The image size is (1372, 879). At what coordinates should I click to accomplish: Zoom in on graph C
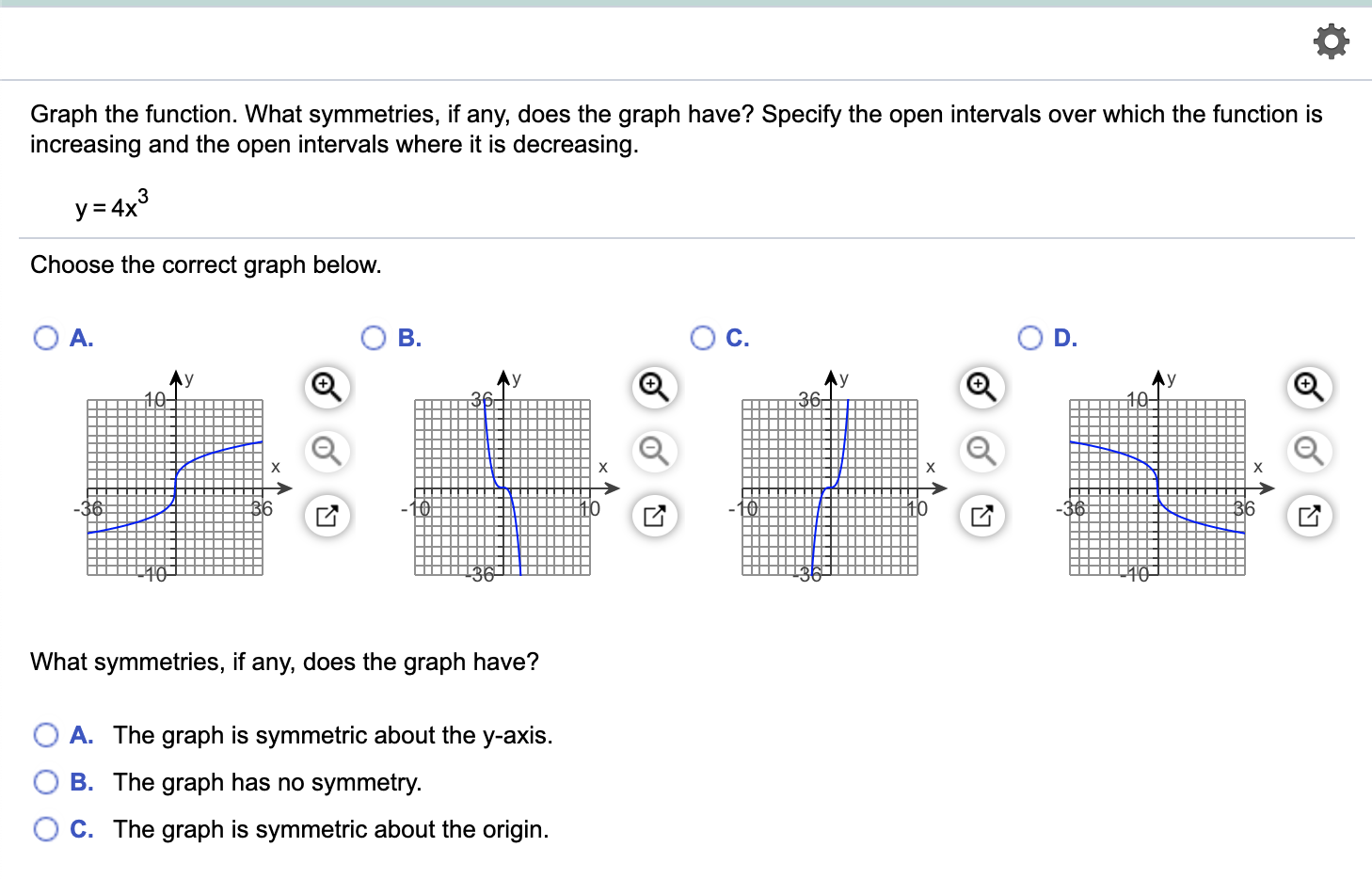coord(980,385)
